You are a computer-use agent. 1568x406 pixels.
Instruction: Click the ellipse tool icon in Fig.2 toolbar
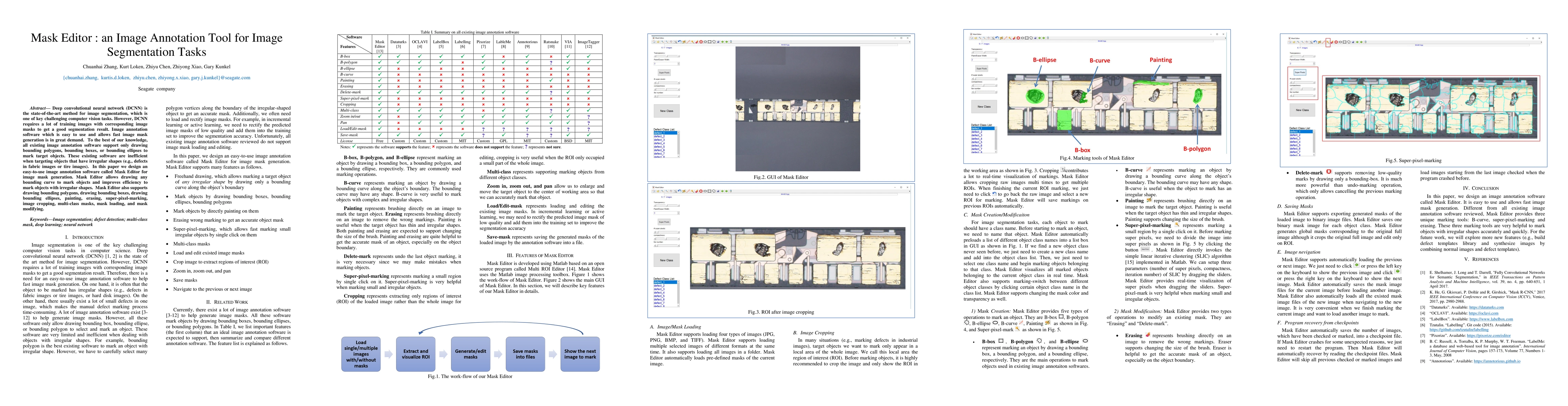pyautogui.click(x=705, y=42)
